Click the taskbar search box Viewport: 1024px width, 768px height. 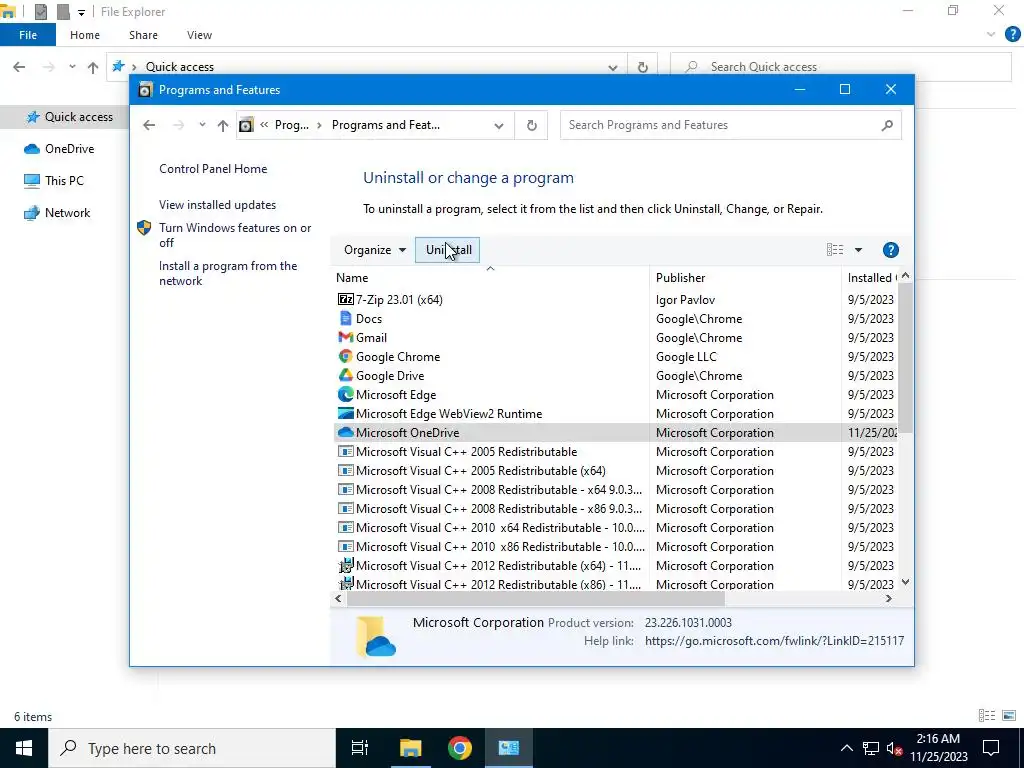[192, 748]
